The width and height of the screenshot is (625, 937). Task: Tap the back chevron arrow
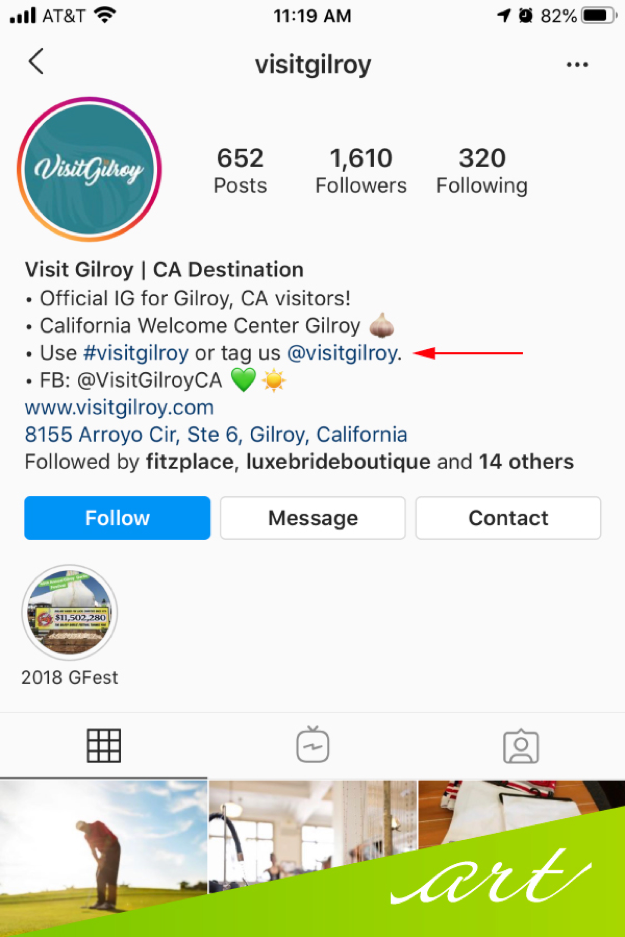[36, 62]
